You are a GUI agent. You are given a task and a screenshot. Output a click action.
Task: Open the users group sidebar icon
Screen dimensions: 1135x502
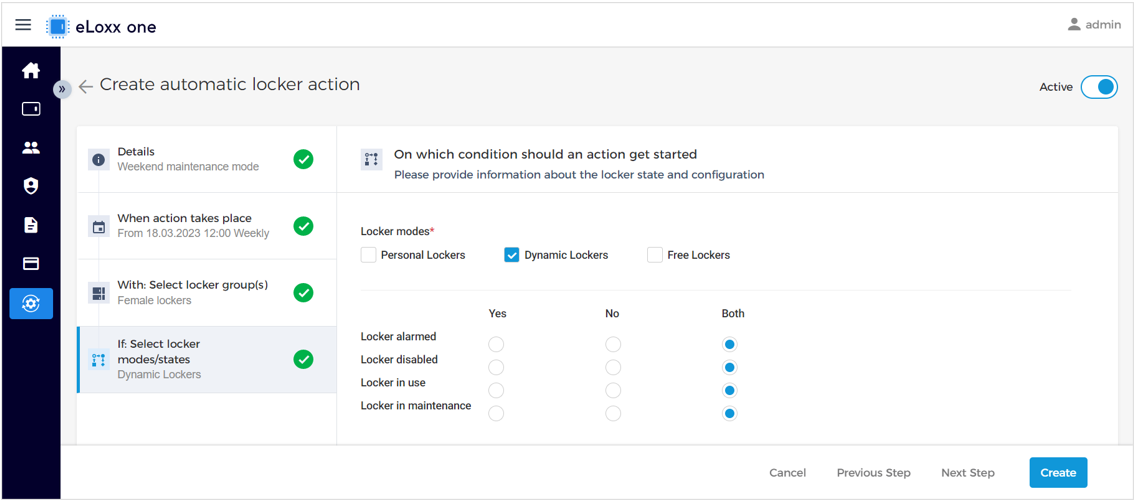pos(30,148)
